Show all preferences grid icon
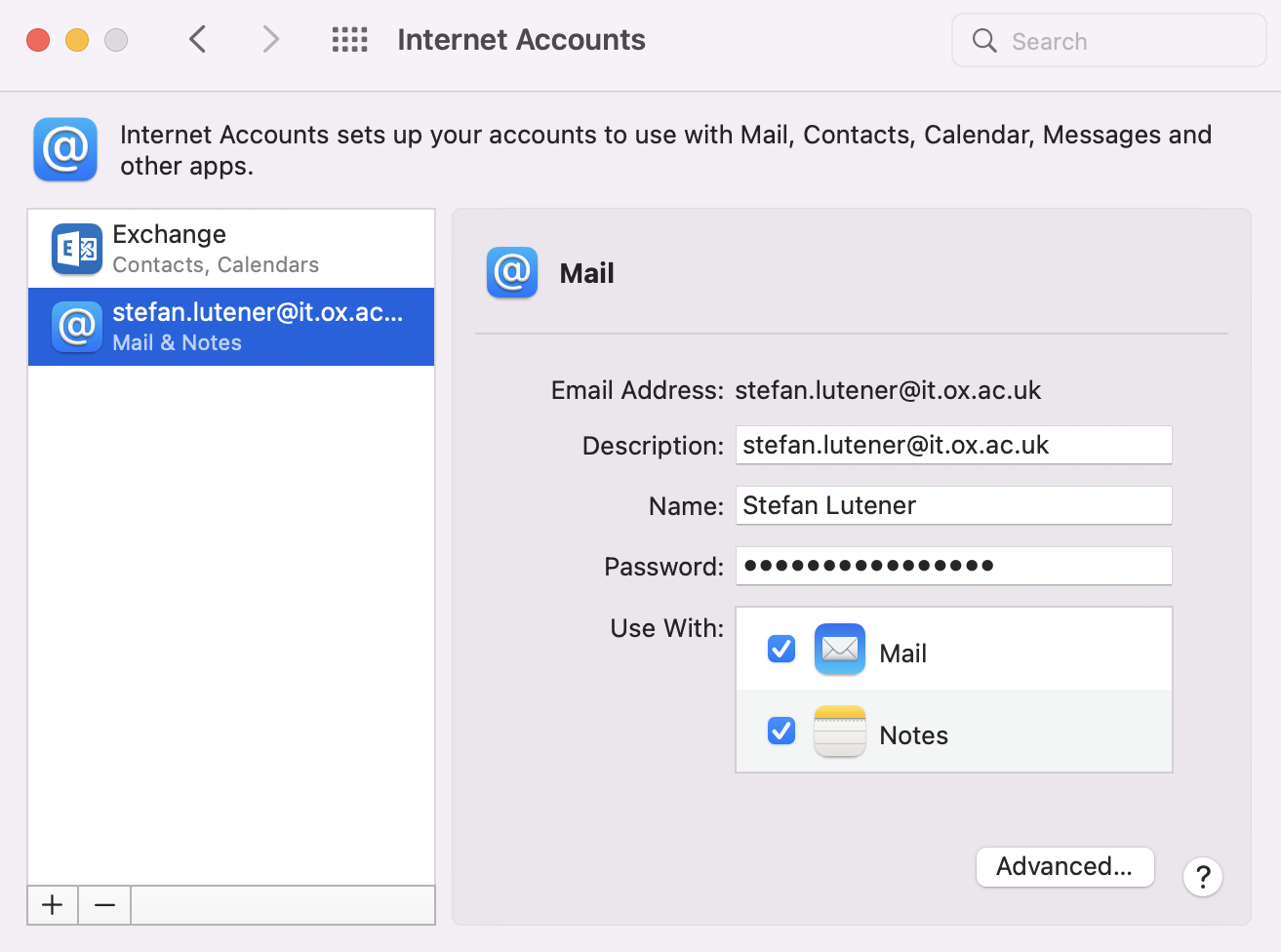Screen dimensions: 1281x952 click(349, 40)
